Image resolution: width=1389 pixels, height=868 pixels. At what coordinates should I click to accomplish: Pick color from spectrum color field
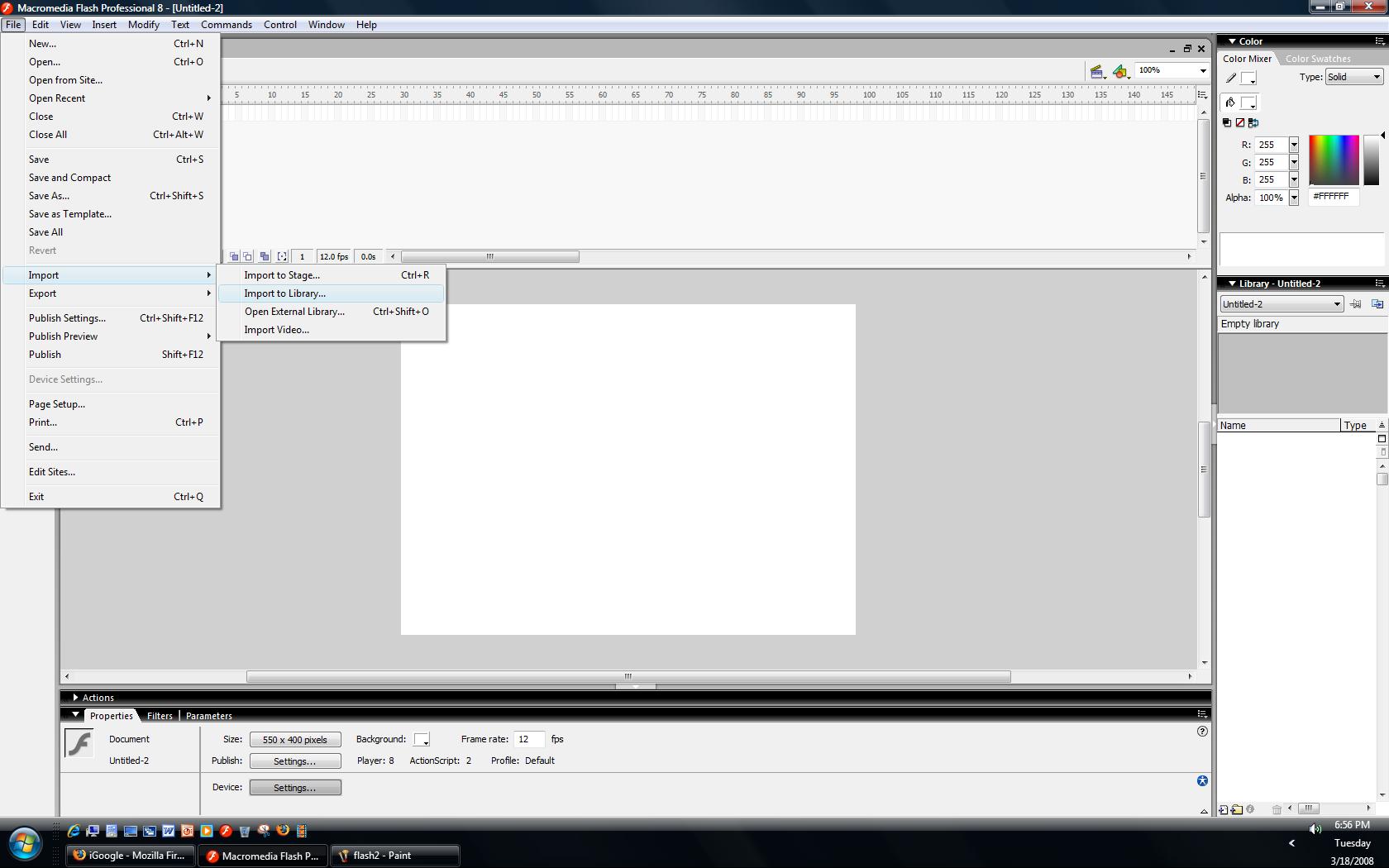point(1334,160)
